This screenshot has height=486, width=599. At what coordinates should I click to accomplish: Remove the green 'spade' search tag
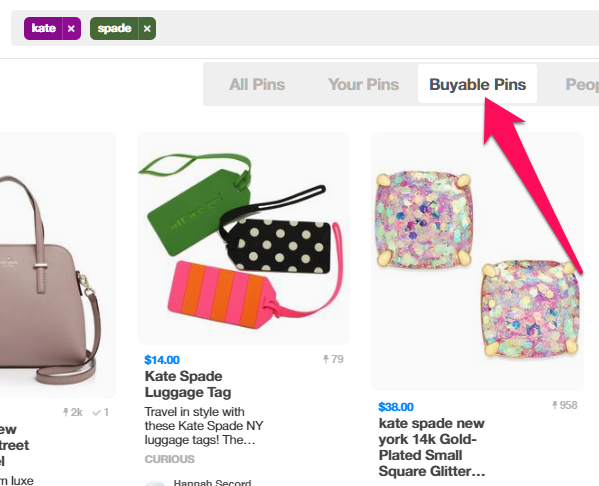coord(147,29)
